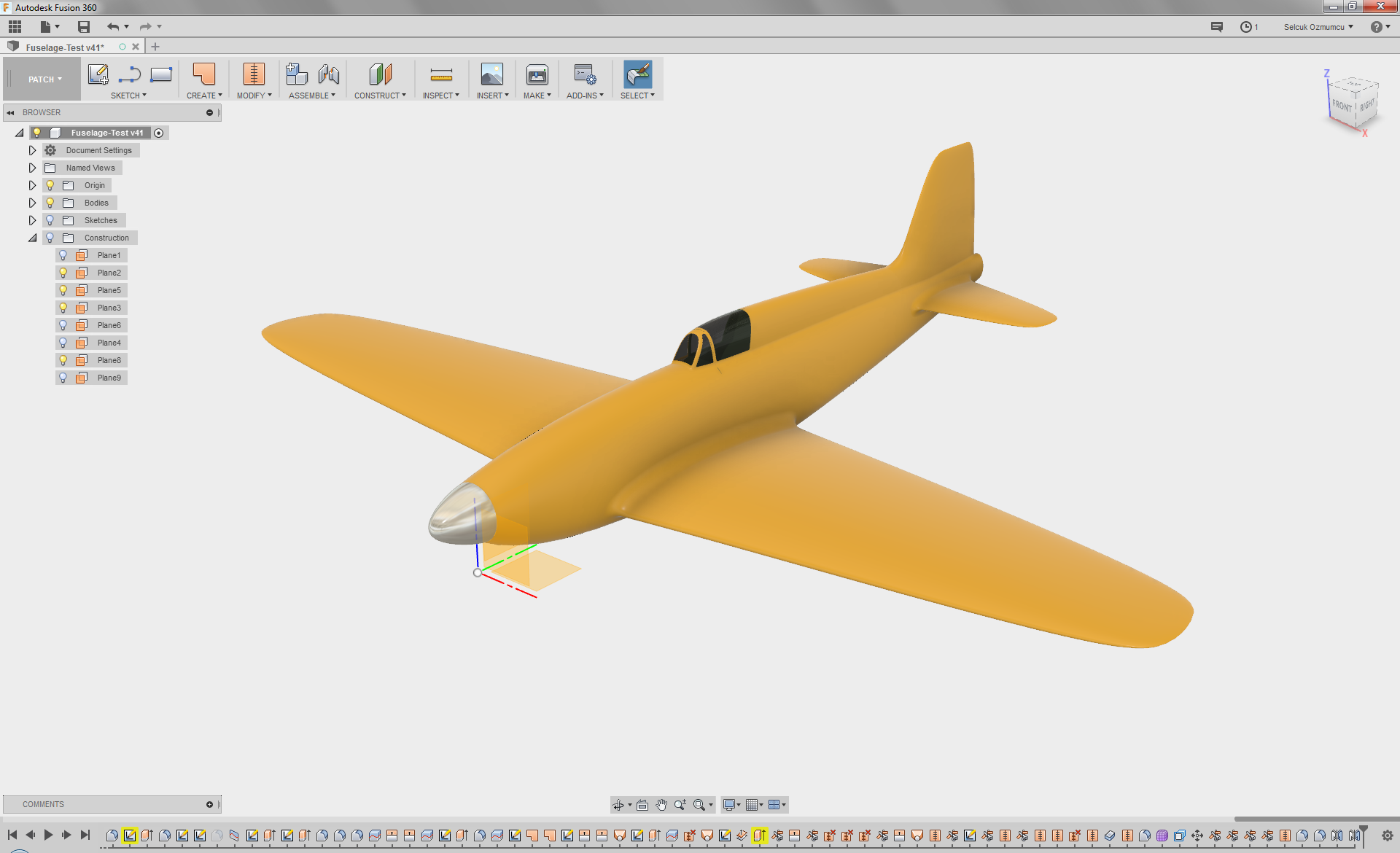Click the Create Sketch icon
The image size is (1400, 853).
tap(98, 74)
